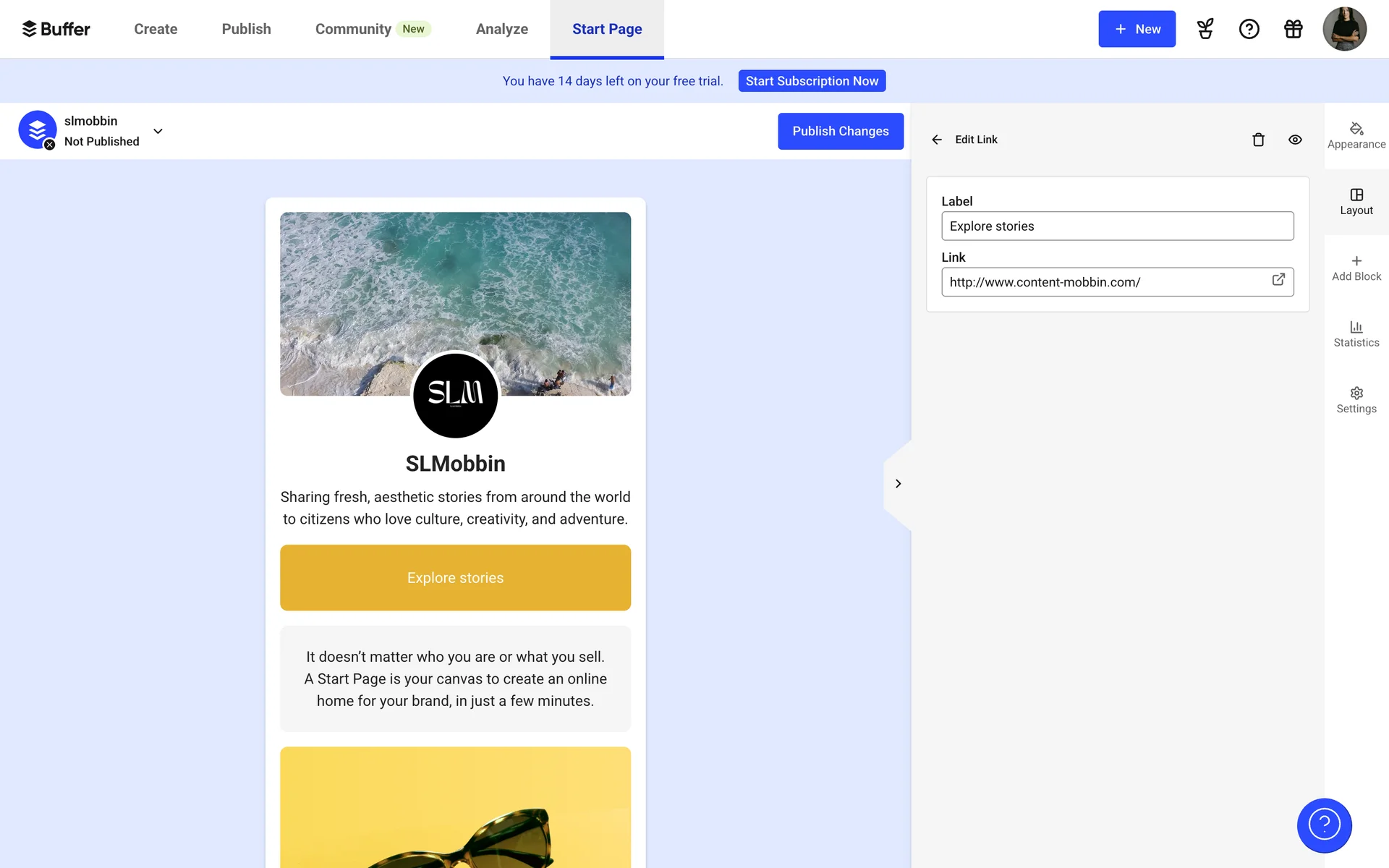Screen dimensions: 1389x868
Task: Open the Statistics panel
Action: point(1356,334)
